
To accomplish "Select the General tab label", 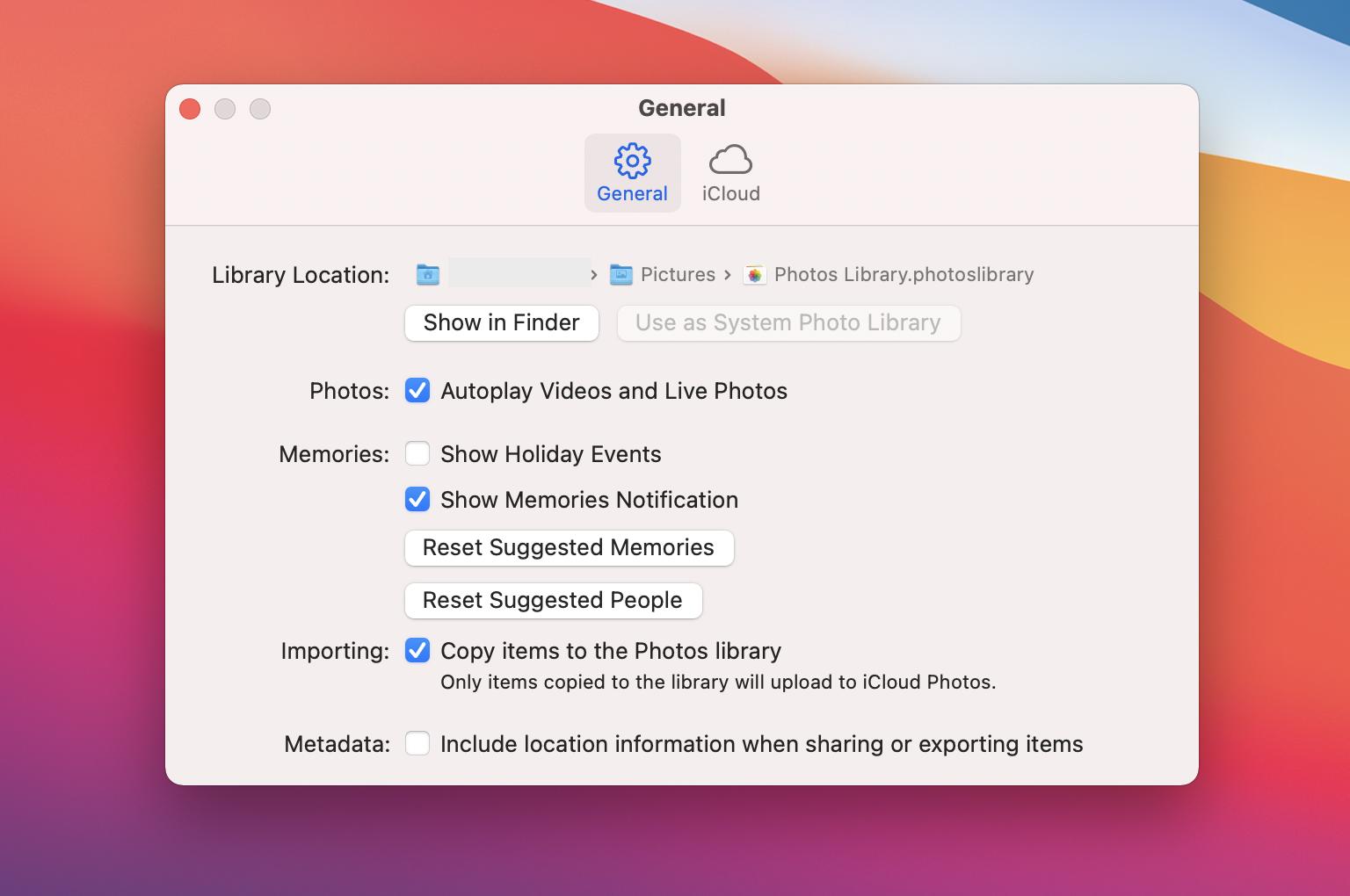I will (632, 194).
